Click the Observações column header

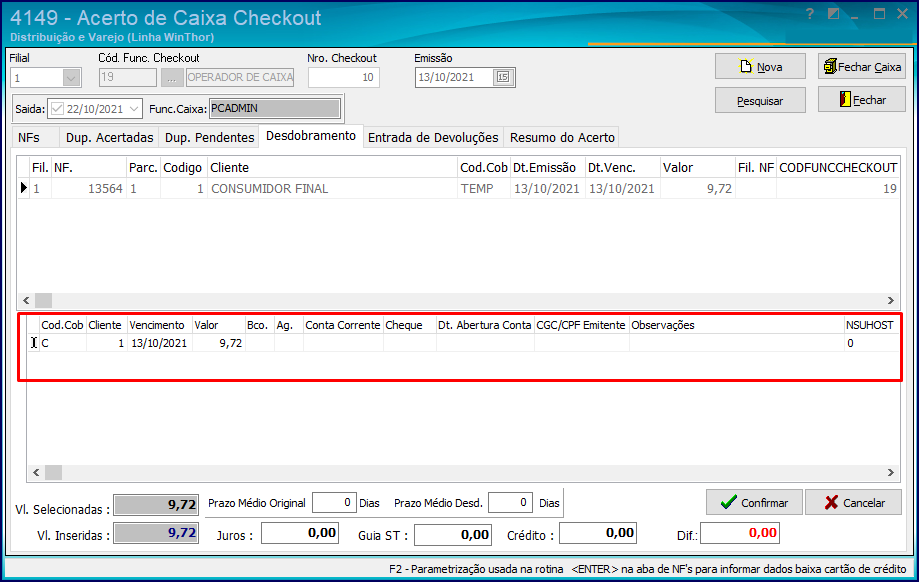point(737,325)
